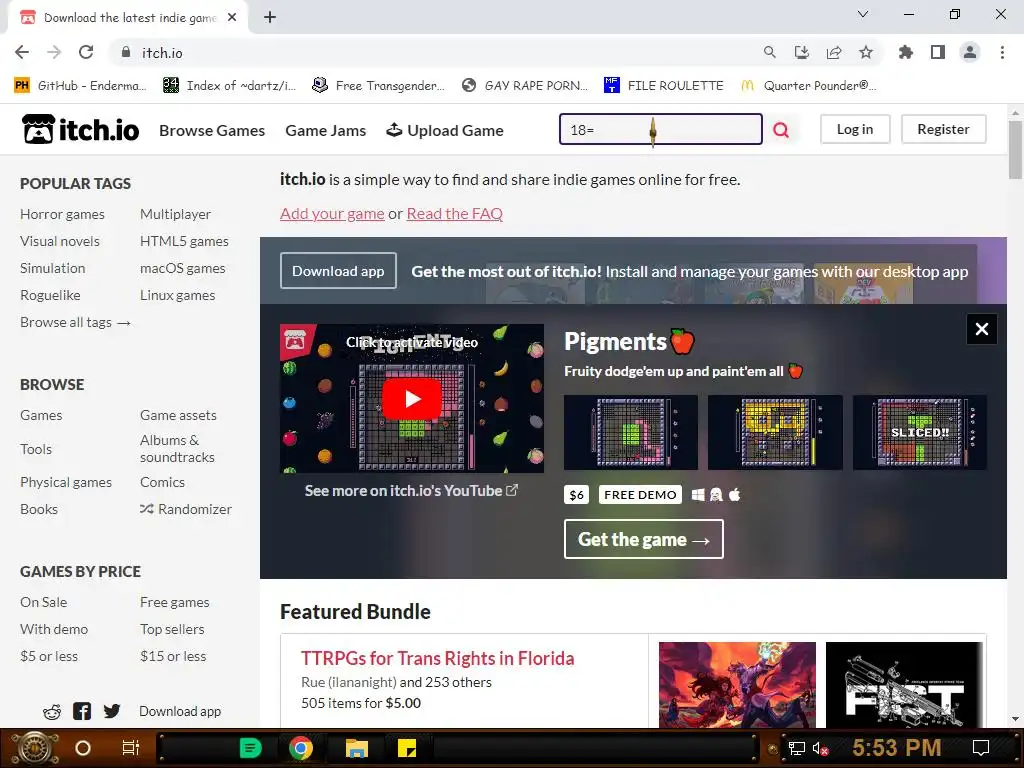This screenshot has width=1024, height=768.
Task: Open the Chrome three-dot menu
Action: click(x=1002, y=52)
